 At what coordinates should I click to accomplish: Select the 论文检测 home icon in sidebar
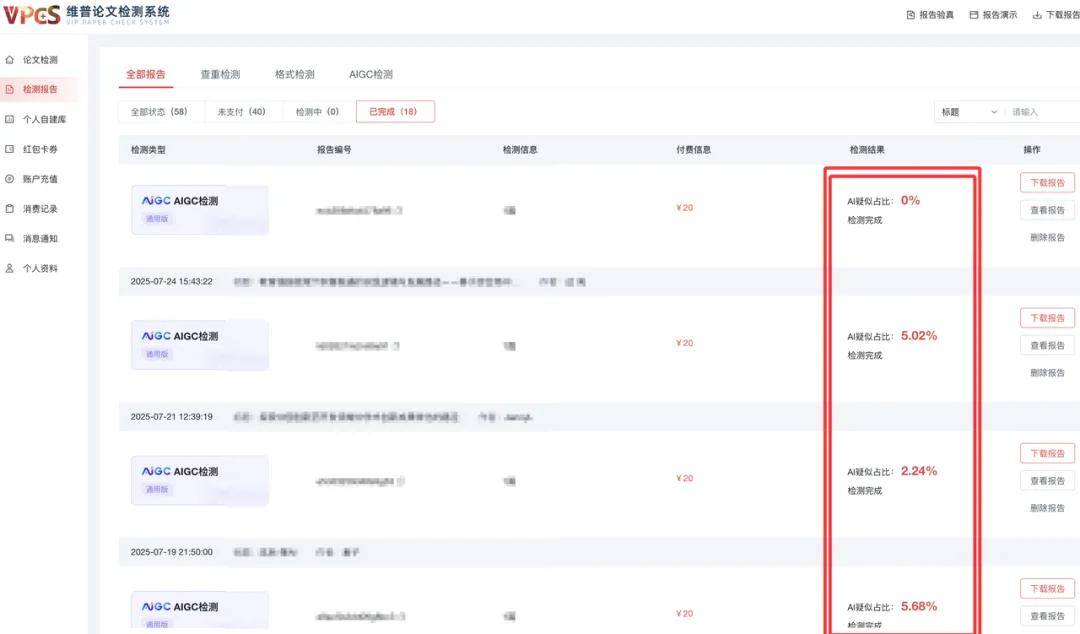point(11,59)
